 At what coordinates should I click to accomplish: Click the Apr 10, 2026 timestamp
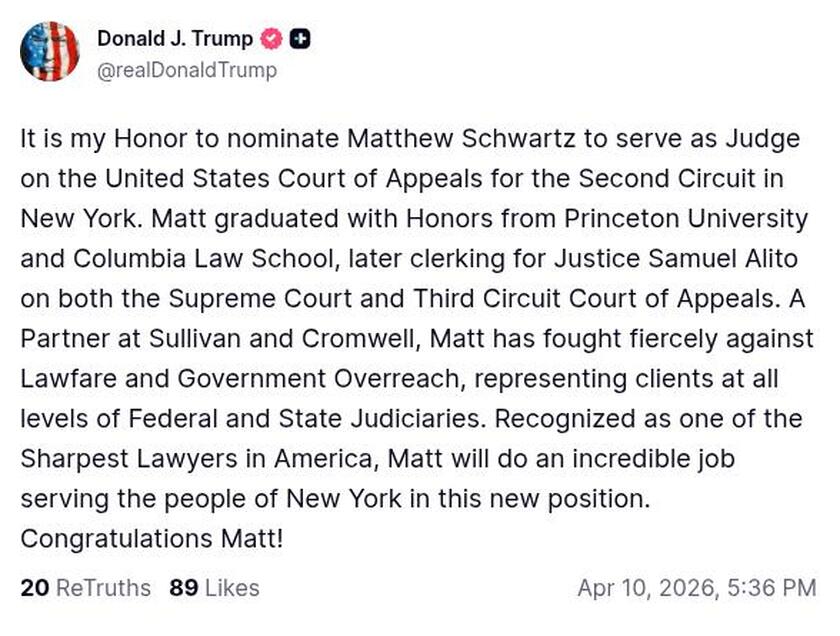tap(696, 588)
